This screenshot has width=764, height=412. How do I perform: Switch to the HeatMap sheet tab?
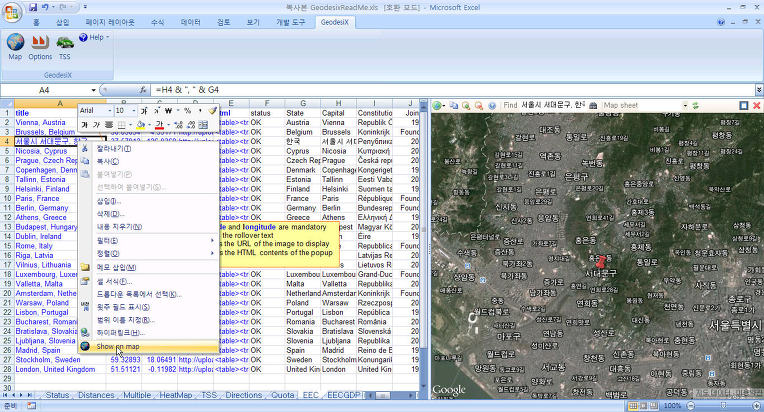(175, 395)
